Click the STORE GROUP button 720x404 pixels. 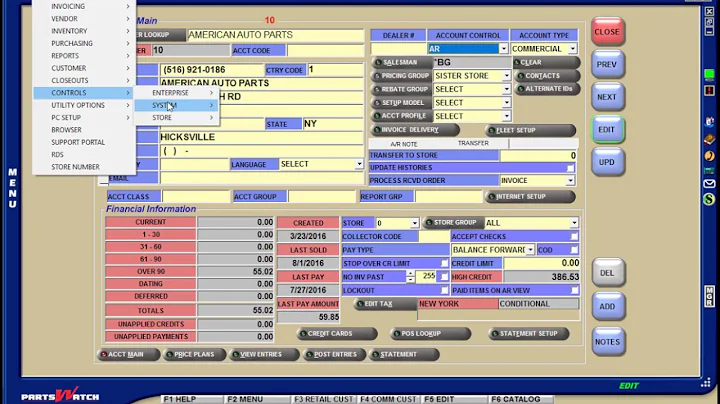[453, 223]
